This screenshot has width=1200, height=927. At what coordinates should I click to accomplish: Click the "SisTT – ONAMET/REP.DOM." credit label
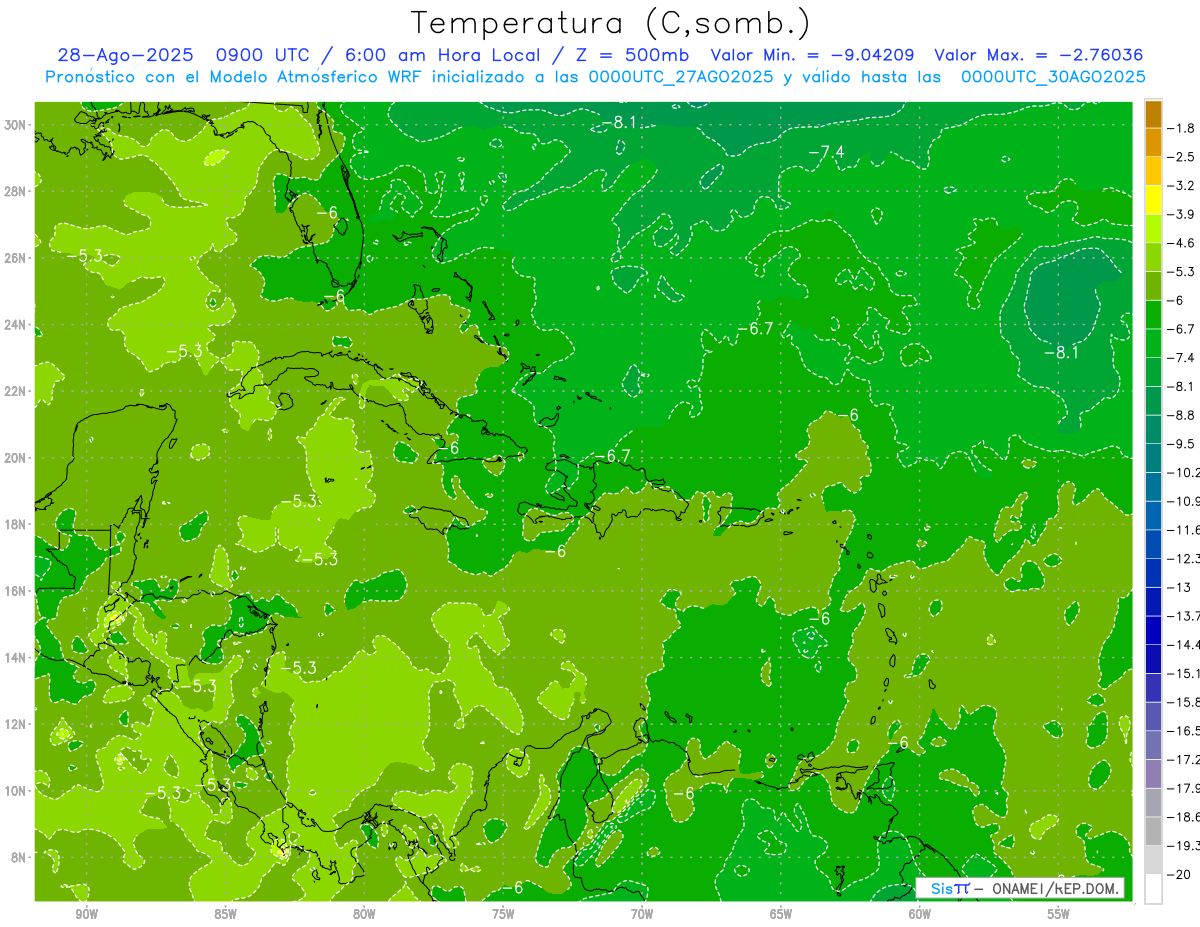1020,888
